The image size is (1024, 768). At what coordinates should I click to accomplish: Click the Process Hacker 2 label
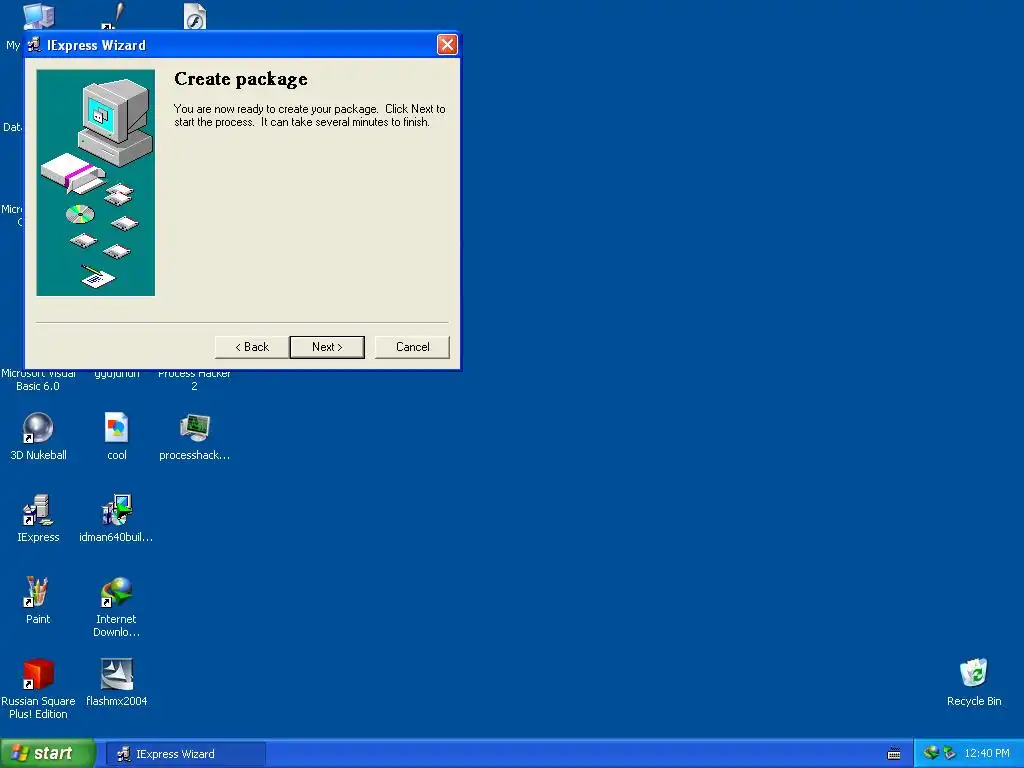point(194,380)
